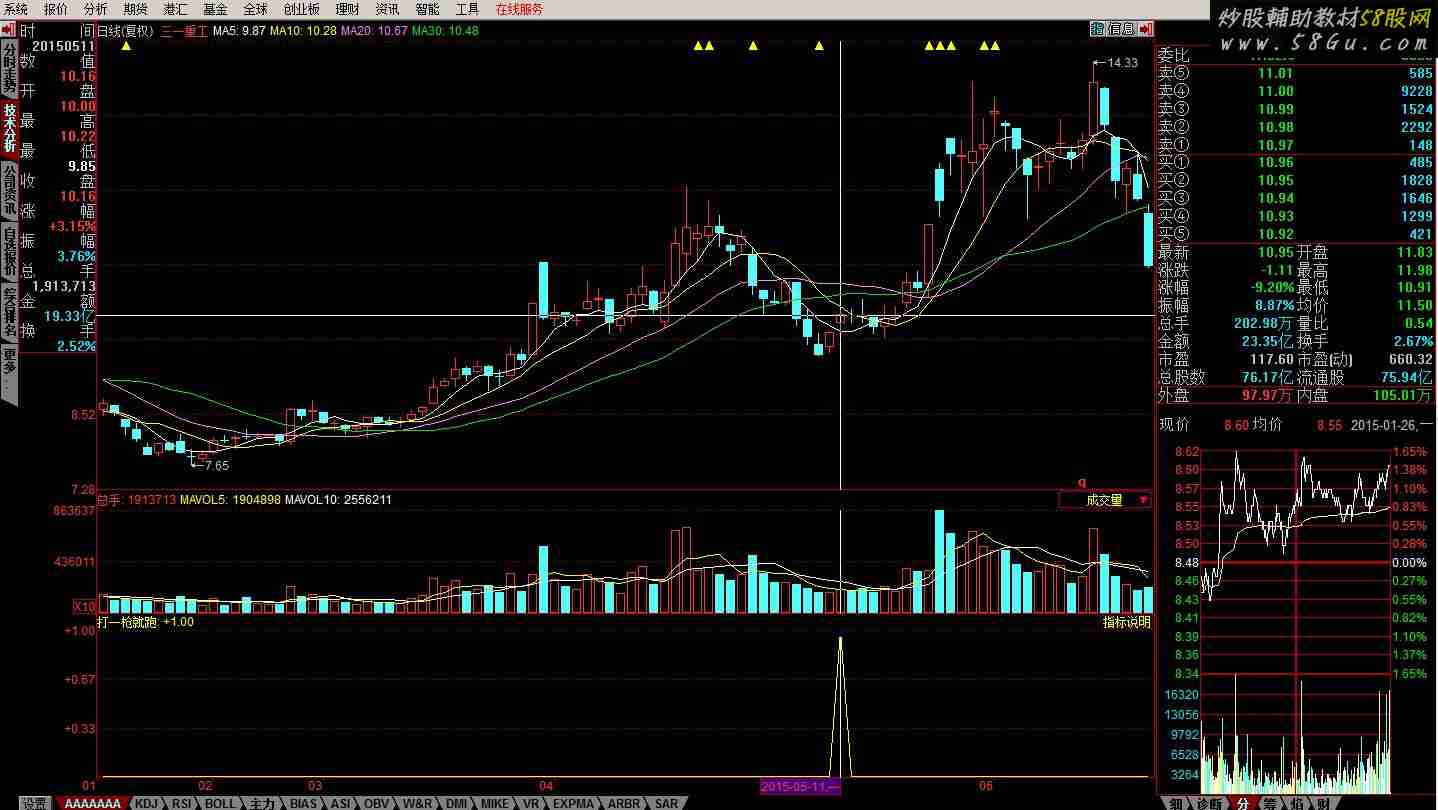Switch to the W&R indicator tab
Image resolution: width=1438 pixels, height=810 pixels.
click(418, 803)
